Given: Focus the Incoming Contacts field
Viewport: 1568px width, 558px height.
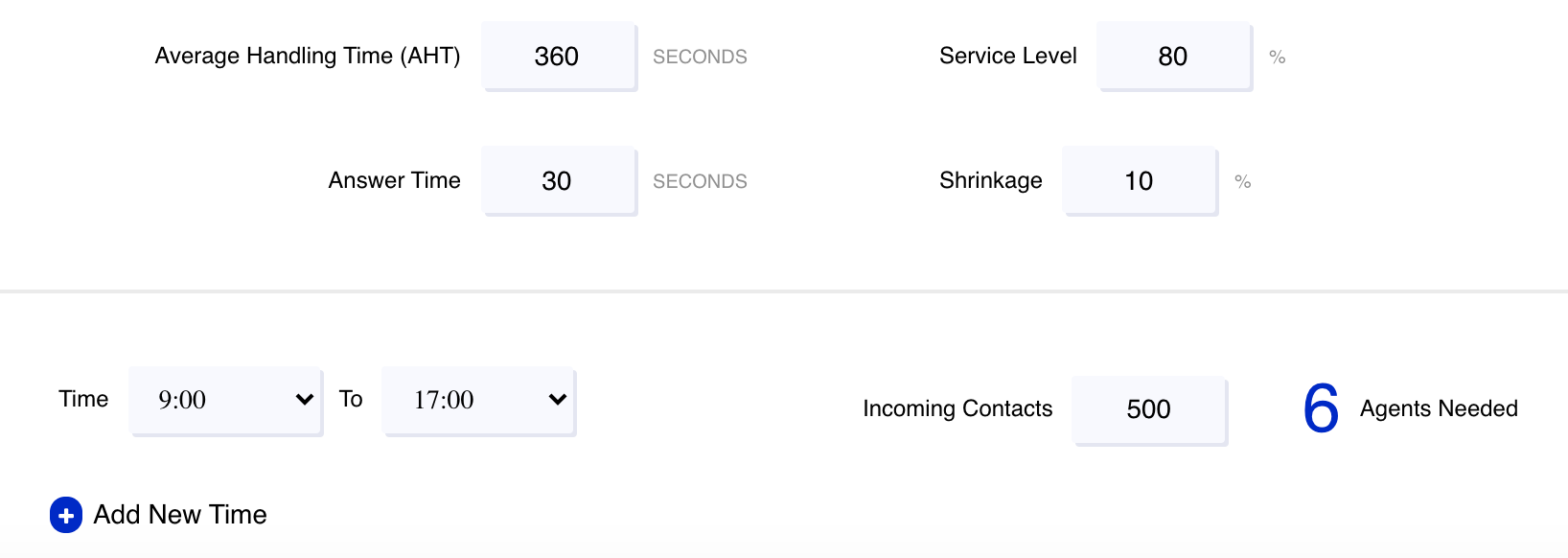Looking at the screenshot, I should (x=1149, y=409).
